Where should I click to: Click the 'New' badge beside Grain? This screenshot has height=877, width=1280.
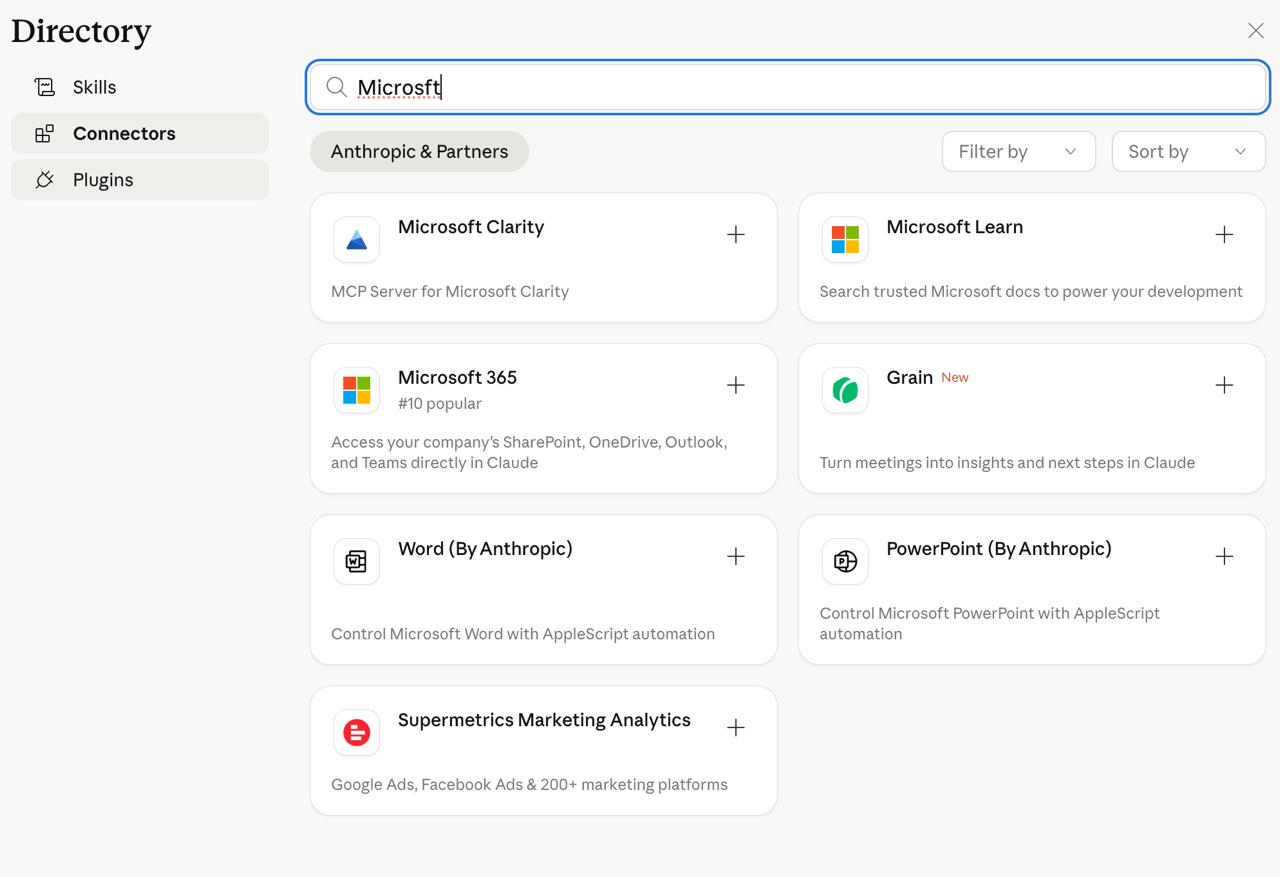(x=955, y=377)
